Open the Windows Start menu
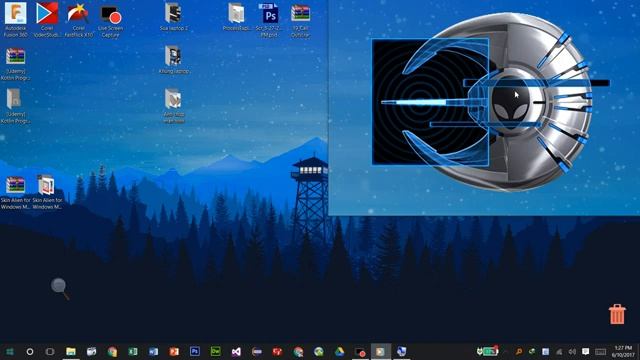This screenshot has width=640, height=360. 9,351
